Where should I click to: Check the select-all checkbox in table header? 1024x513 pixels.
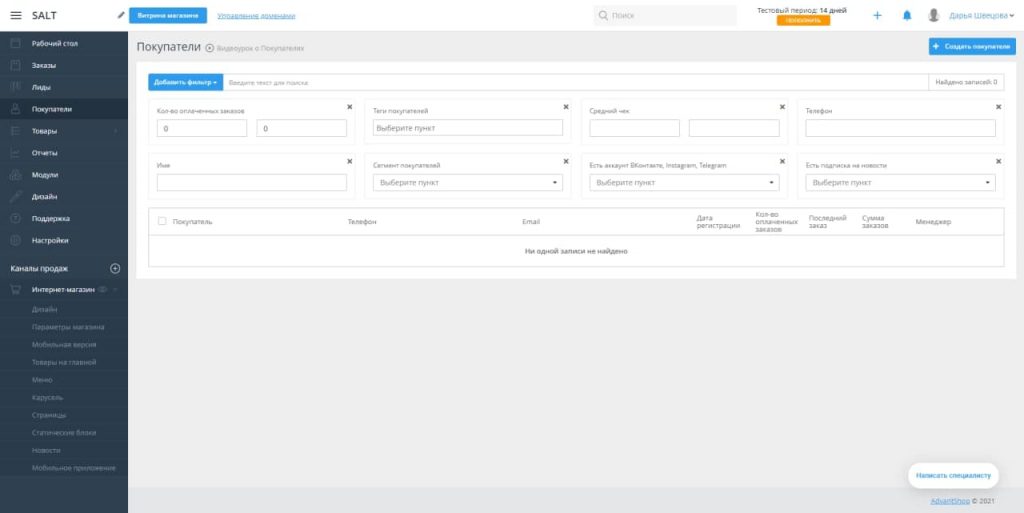click(x=162, y=221)
